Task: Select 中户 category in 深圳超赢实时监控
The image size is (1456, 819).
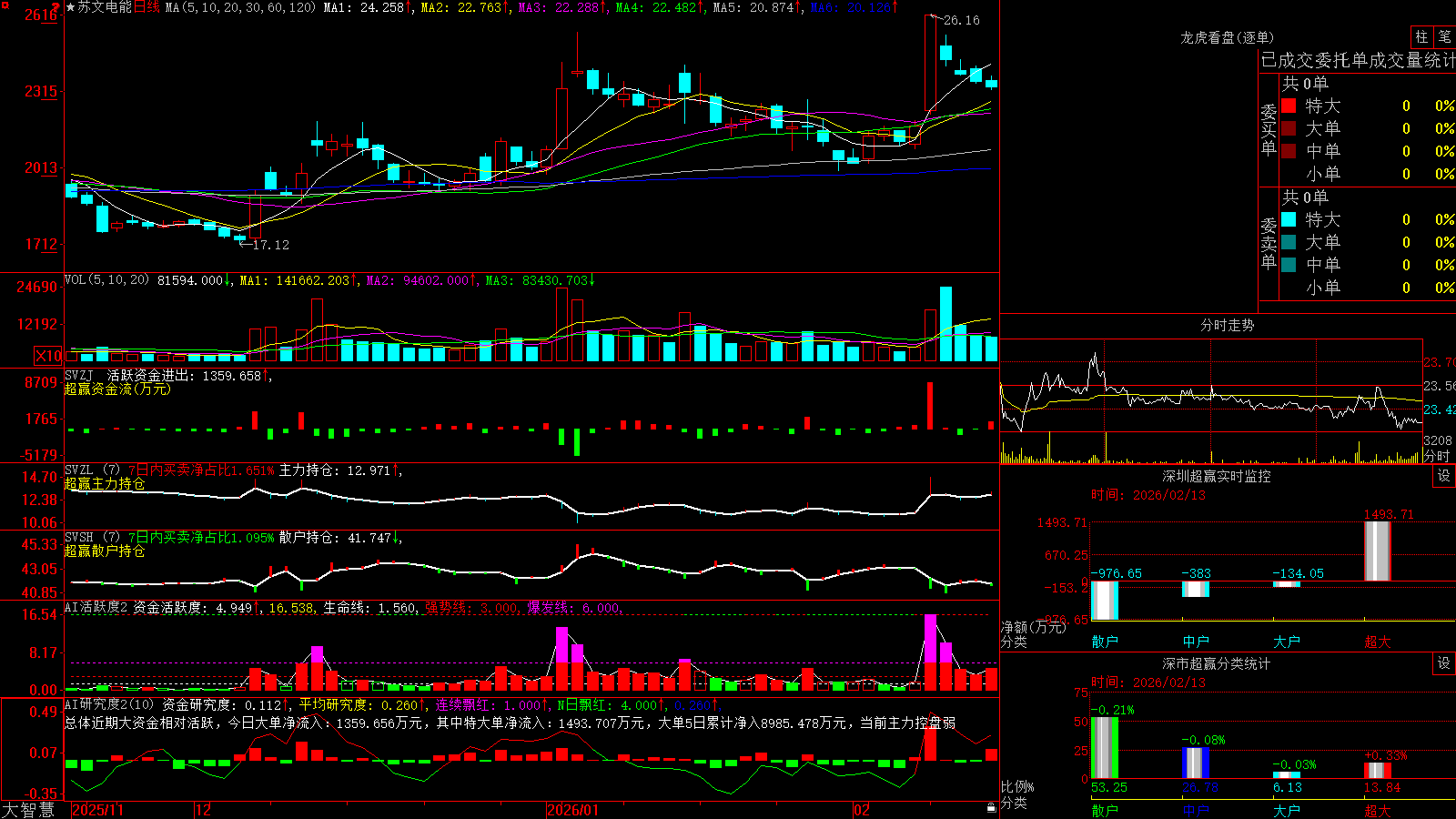Action: [1196, 642]
